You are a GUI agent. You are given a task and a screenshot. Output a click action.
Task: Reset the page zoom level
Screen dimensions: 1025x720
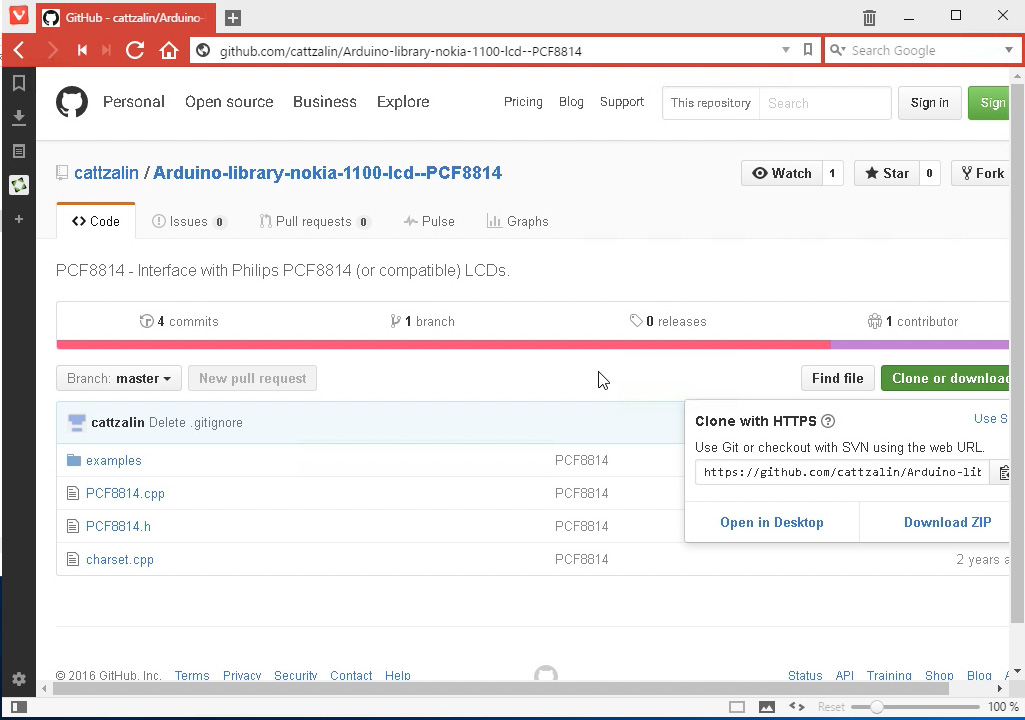tap(831, 707)
